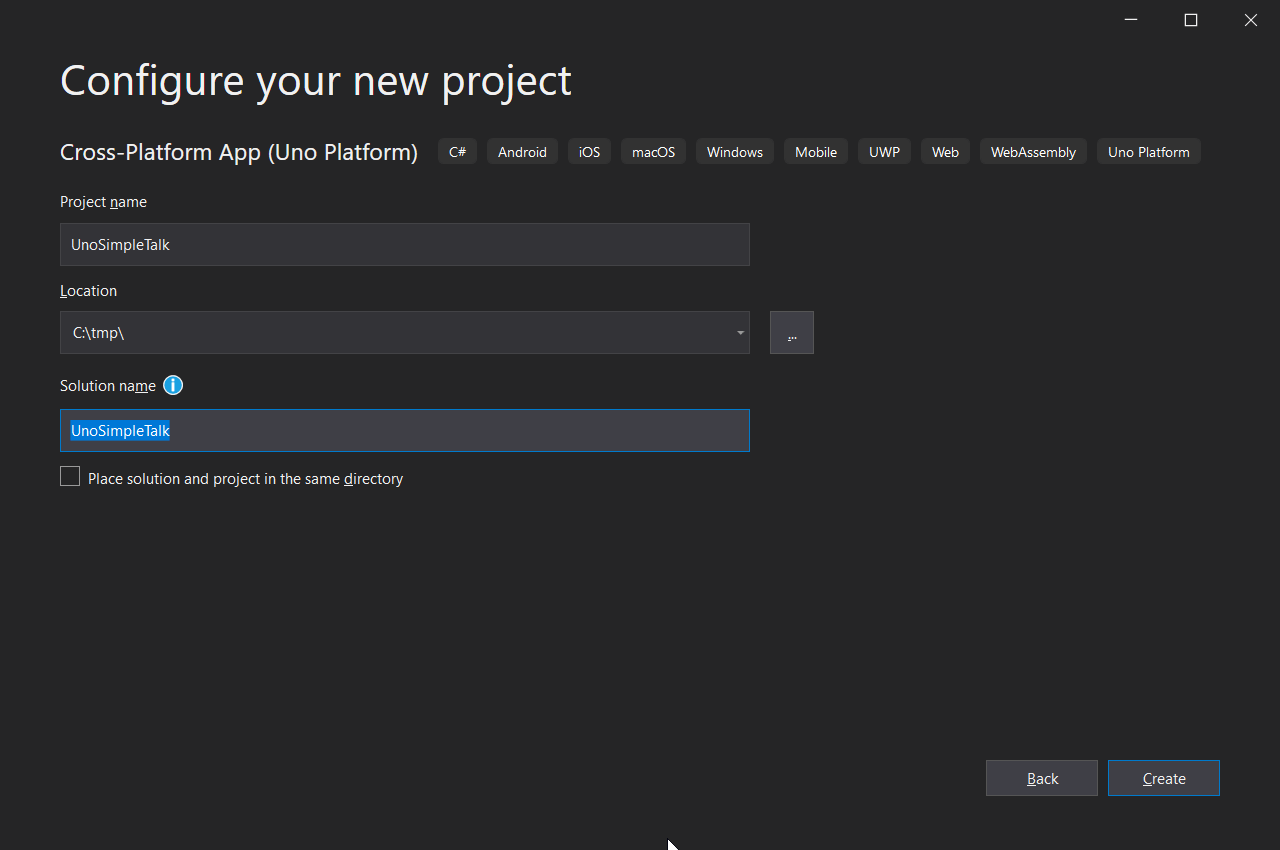Go Back to previous step

point(1042,778)
